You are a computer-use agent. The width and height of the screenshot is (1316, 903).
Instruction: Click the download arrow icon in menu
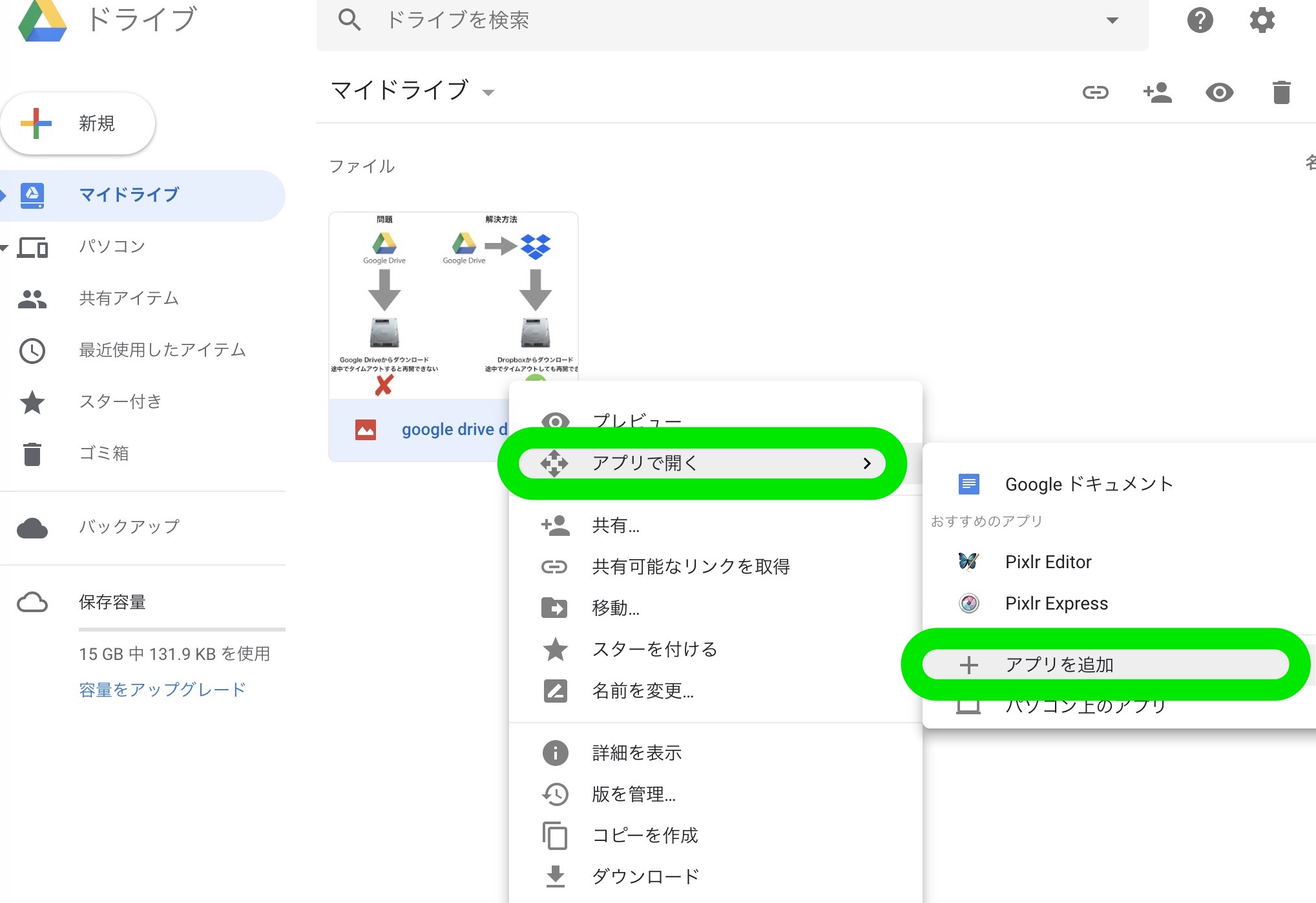(555, 877)
